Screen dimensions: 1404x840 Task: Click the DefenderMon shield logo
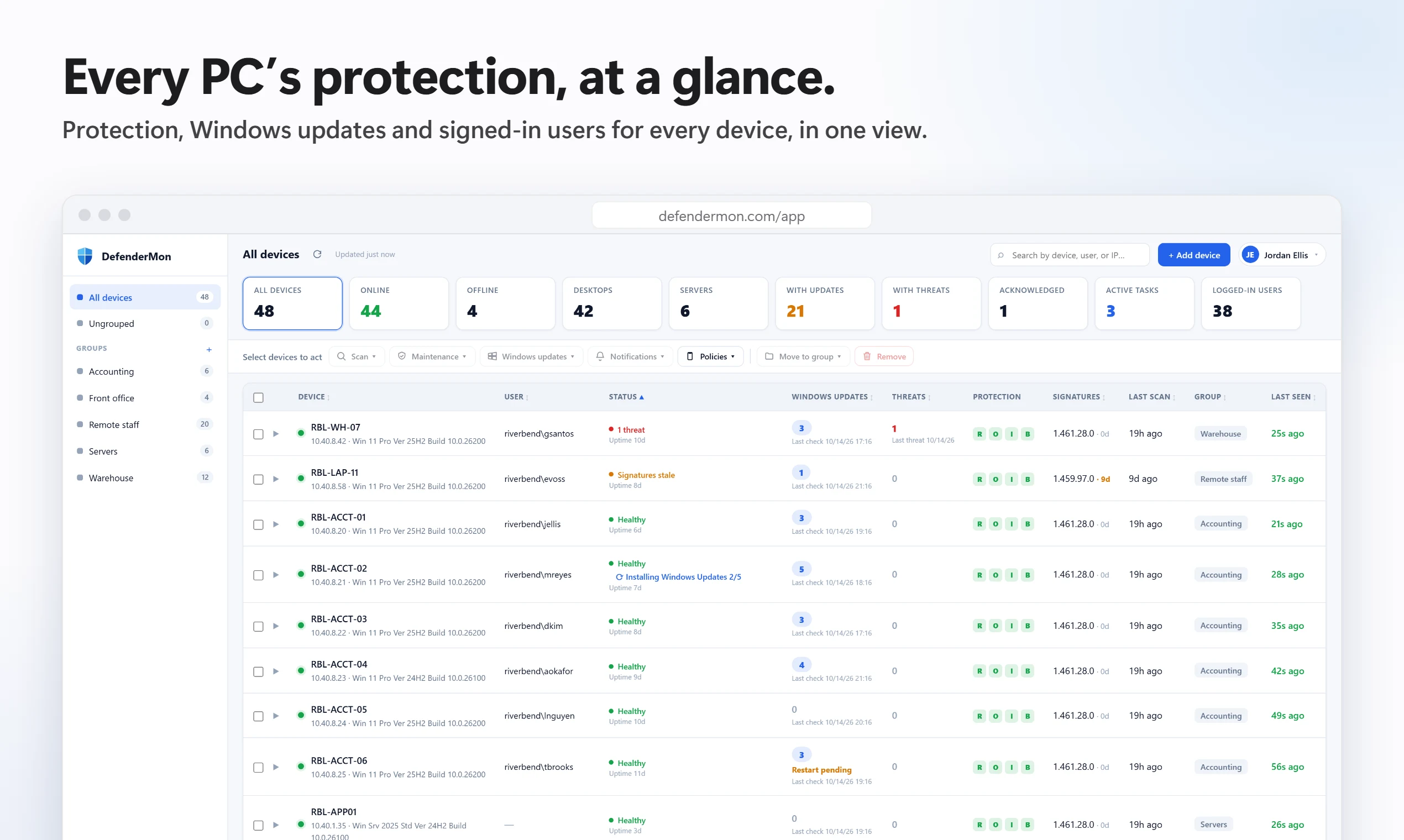tap(85, 256)
